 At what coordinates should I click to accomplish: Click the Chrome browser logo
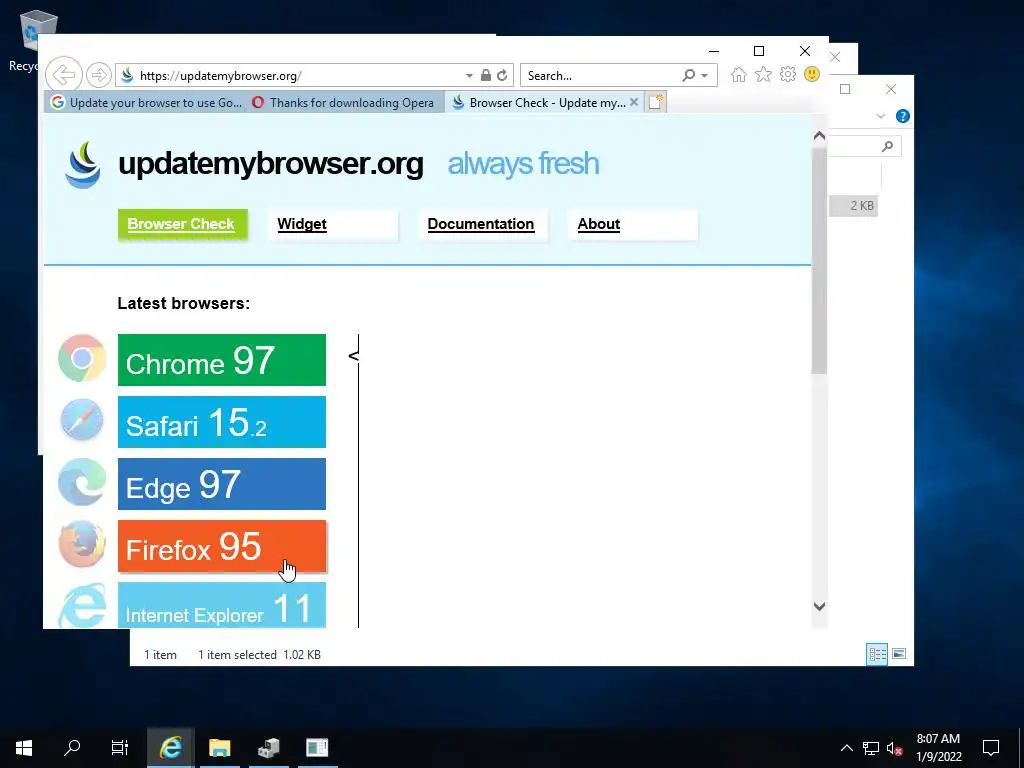[x=82, y=359]
